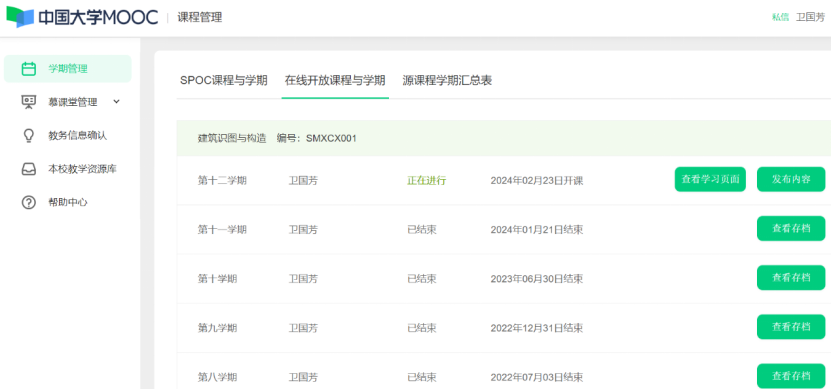Select the calendar icon for 学期管理
Screen dimensions: 831x390
(29, 69)
